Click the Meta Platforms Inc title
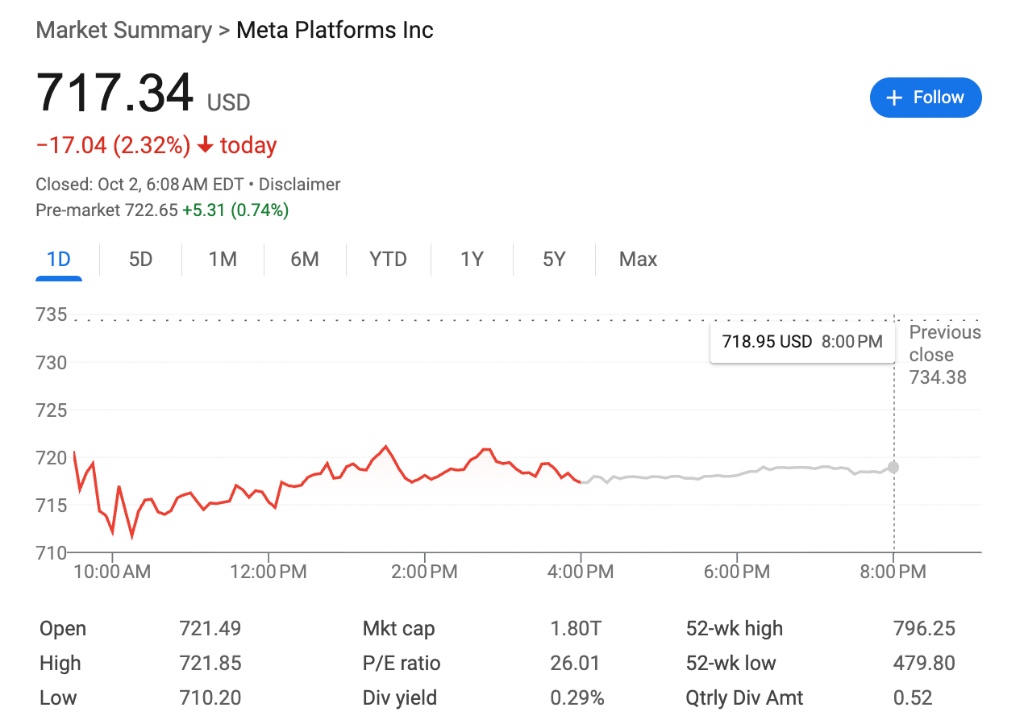This screenshot has width=1024, height=728. (335, 30)
